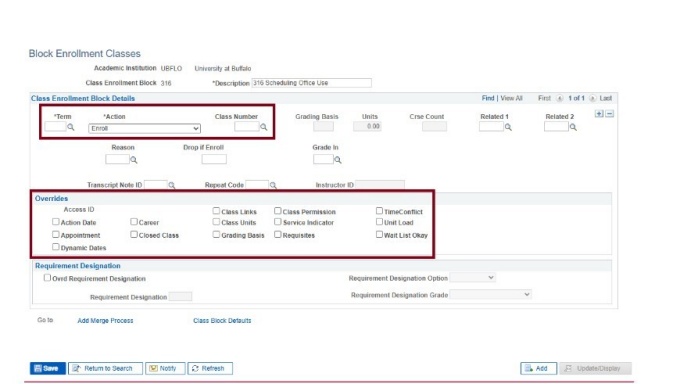
Task: Open the Requirement Designation Grade dropdown
Action: 490,295
